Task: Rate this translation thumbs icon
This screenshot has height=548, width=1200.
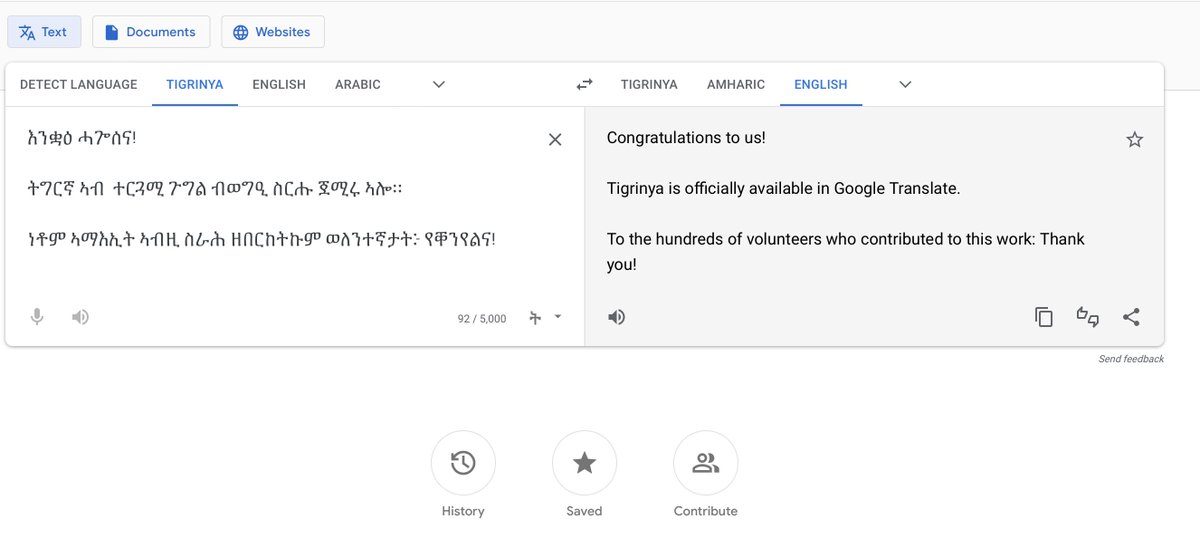Action: coord(1087,317)
